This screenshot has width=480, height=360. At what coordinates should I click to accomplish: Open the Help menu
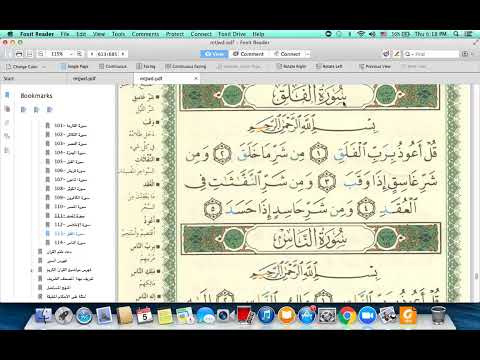click(x=258, y=34)
